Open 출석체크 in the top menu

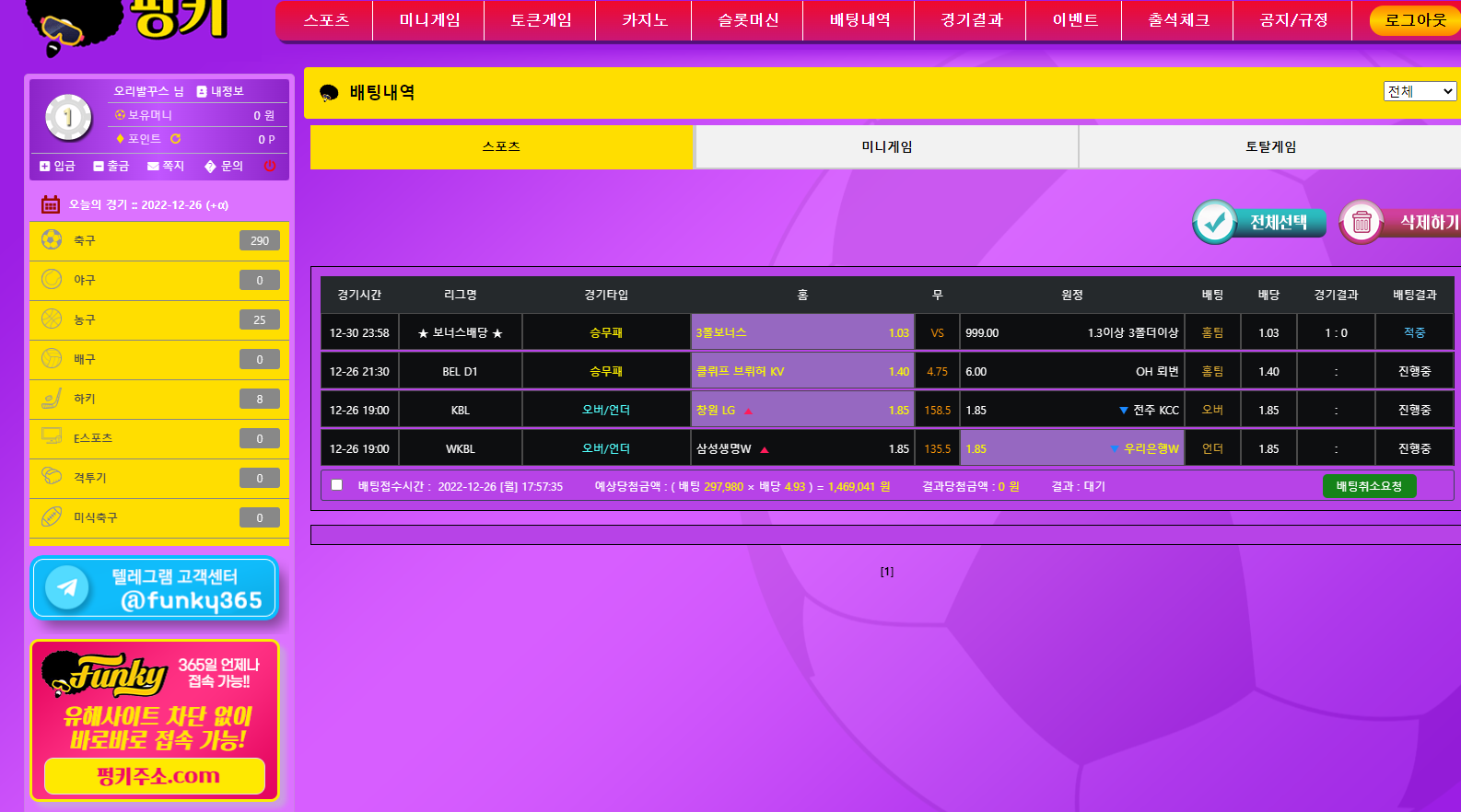coord(1178,20)
